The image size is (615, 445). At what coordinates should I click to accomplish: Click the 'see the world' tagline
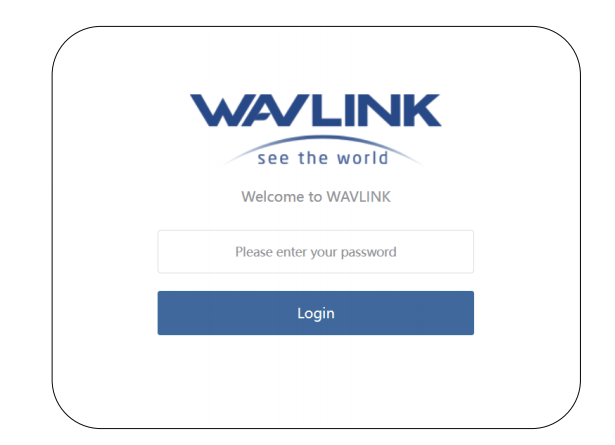(323, 158)
